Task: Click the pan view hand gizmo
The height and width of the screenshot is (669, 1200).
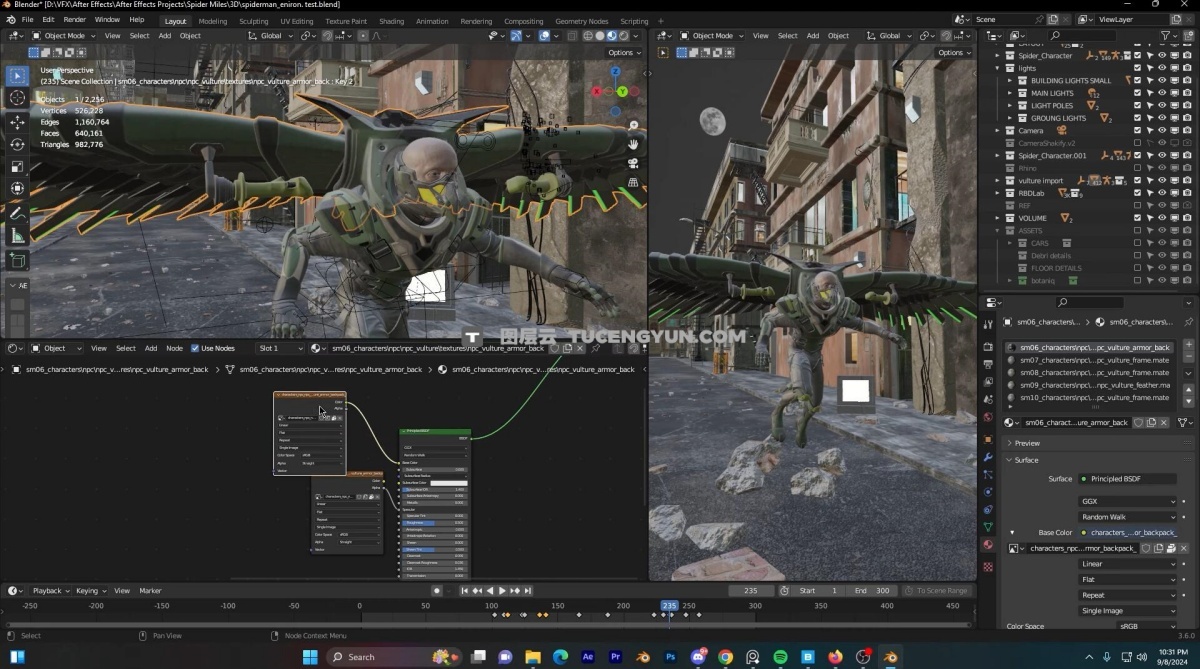Action: pos(633,144)
